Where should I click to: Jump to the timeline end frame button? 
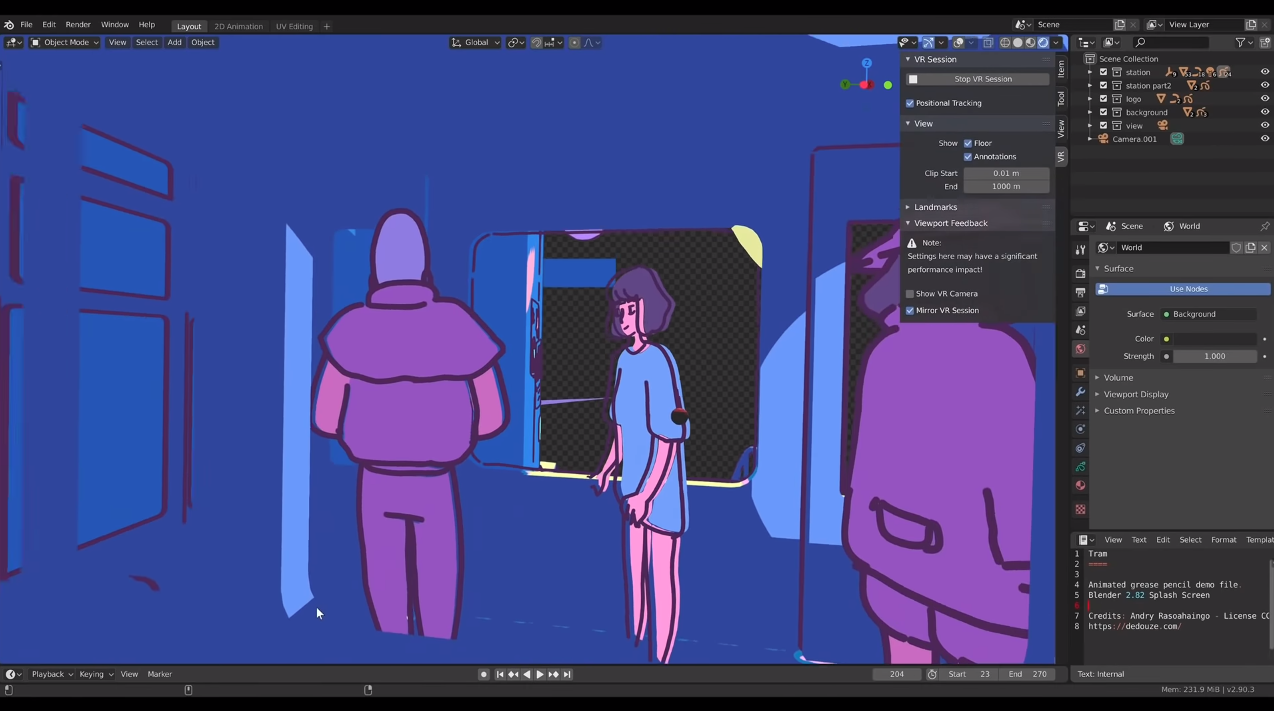click(567, 675)
